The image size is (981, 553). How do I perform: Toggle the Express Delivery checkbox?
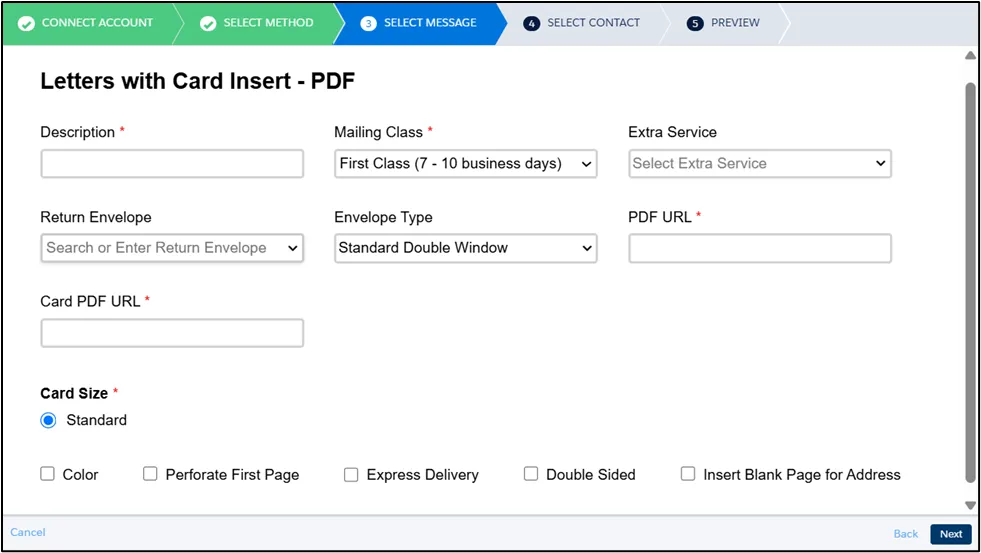tap(351, 474)
